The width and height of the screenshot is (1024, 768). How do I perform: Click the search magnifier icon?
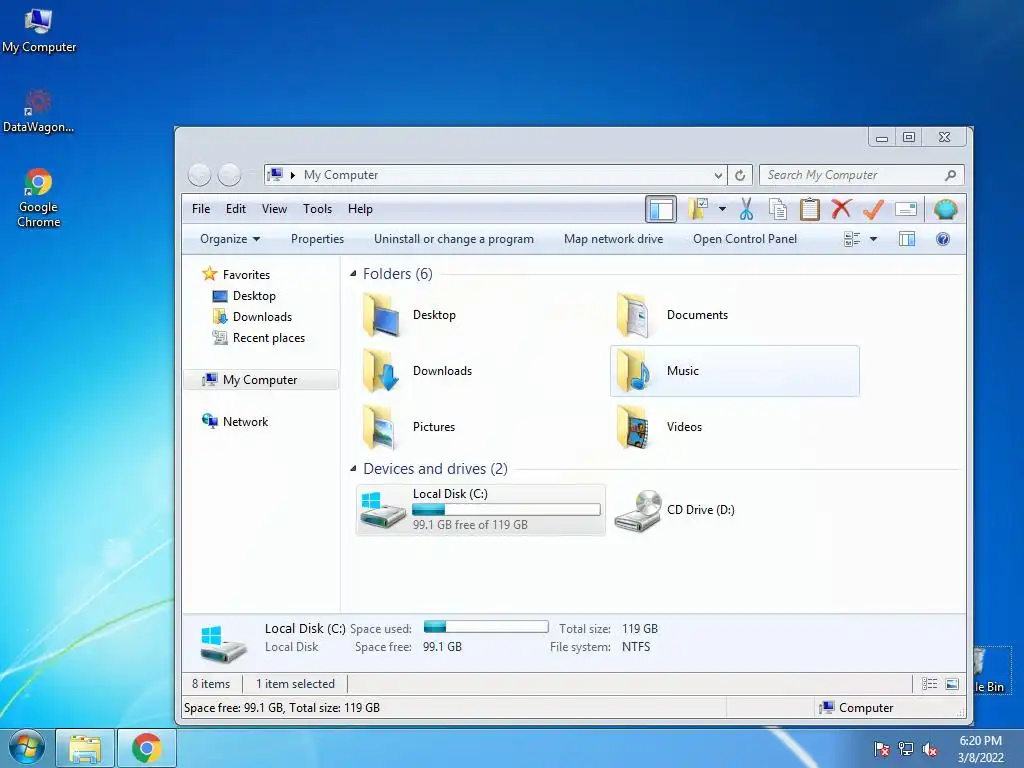(950, 175)
